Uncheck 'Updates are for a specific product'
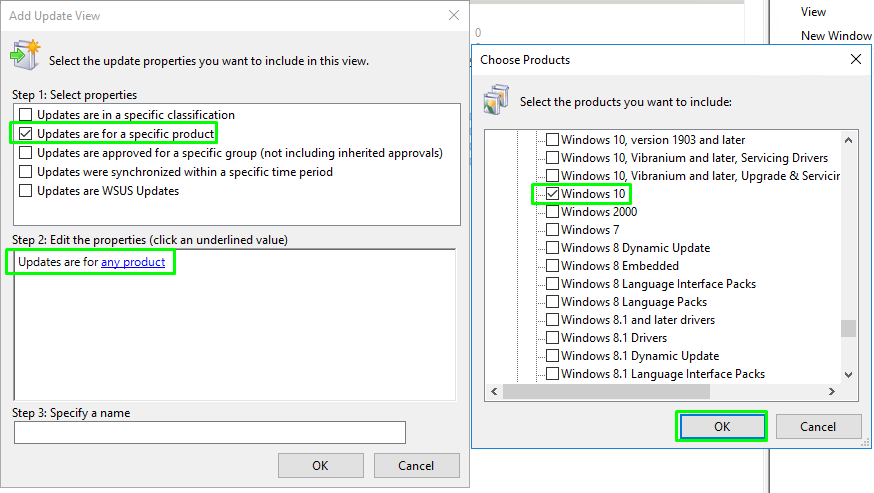Screen dimensions: 874x493 pos(26,134)
